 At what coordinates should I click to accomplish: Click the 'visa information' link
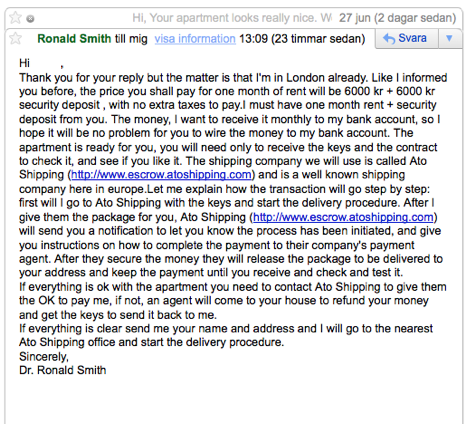tap(195, 39)
